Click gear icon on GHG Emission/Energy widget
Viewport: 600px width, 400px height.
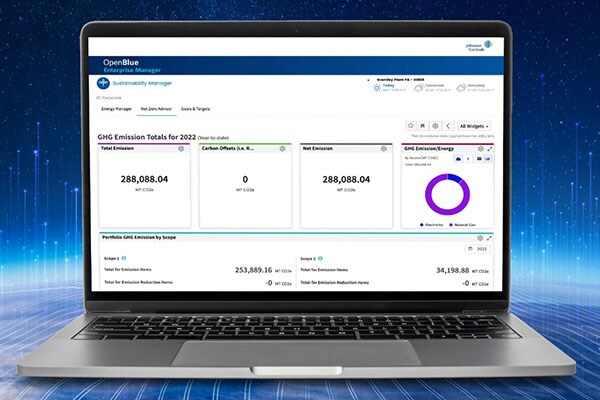click(x=481, y=148)
